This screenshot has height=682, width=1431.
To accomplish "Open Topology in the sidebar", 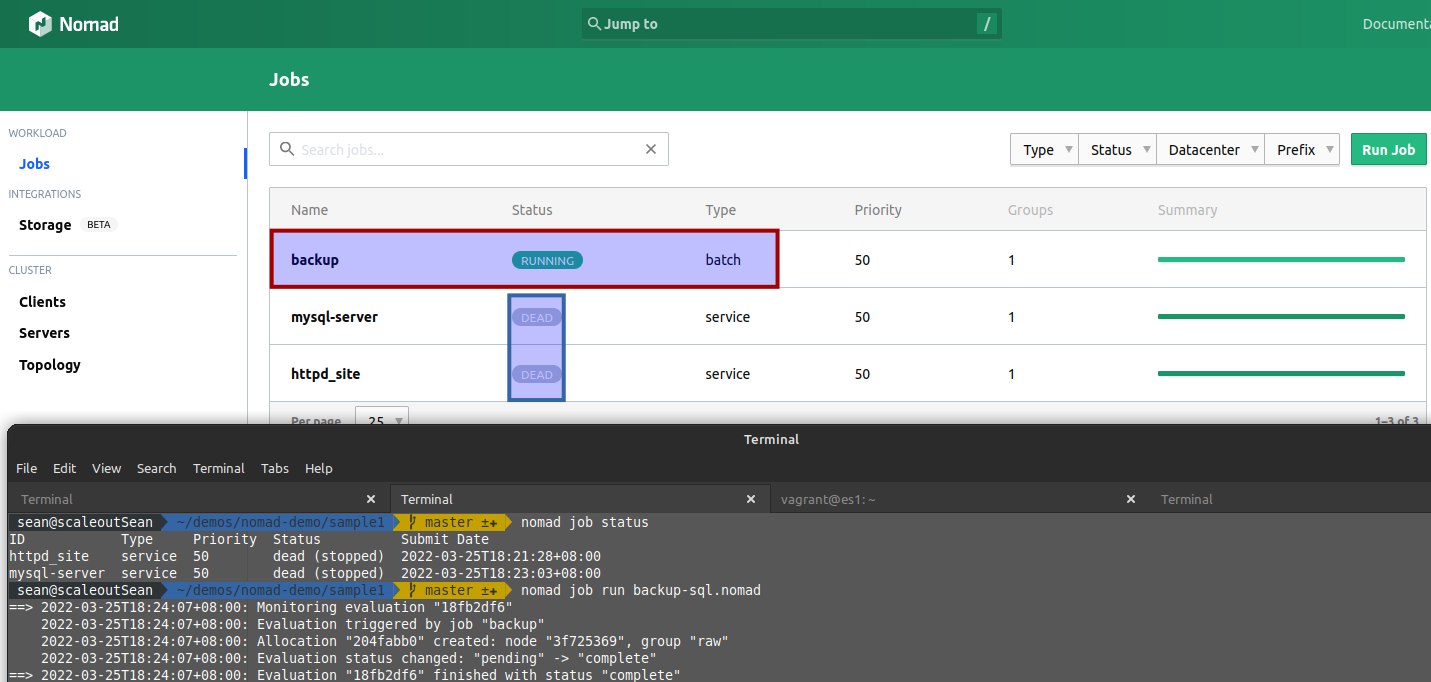I will (50, 365).
